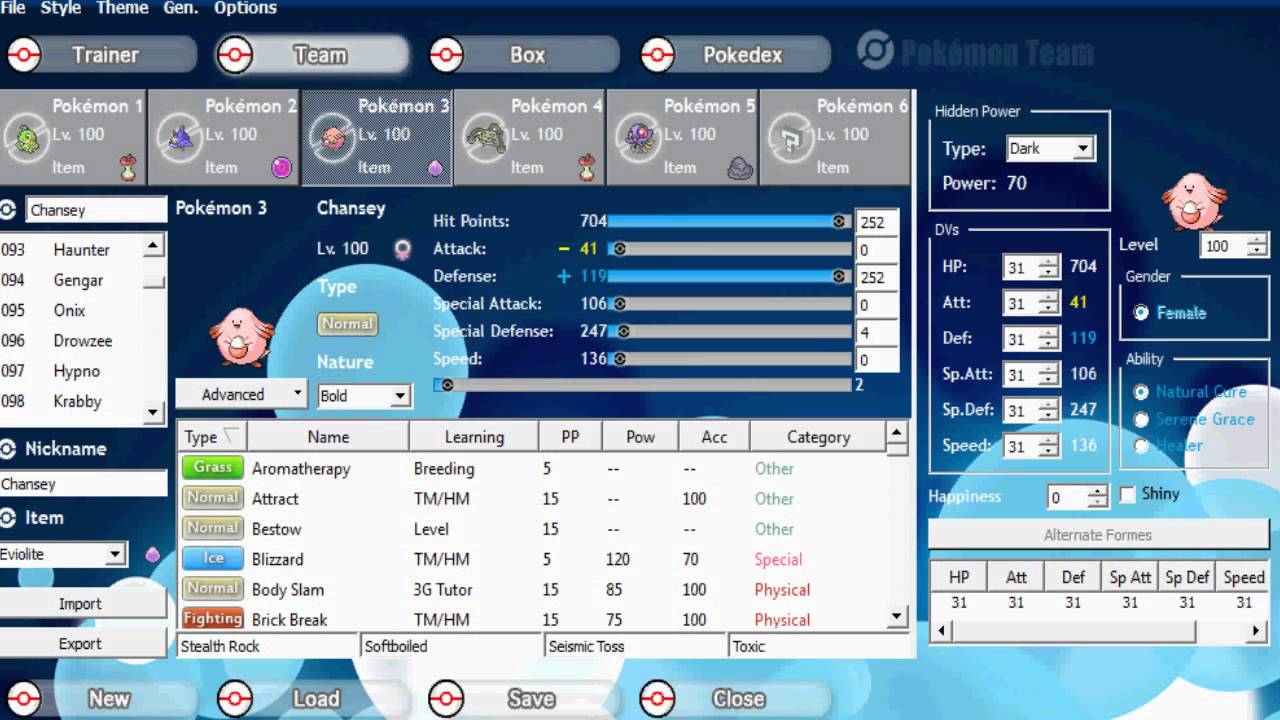
Task: Click the search icon beside the Chansey name field
Action: click(8, 210)
